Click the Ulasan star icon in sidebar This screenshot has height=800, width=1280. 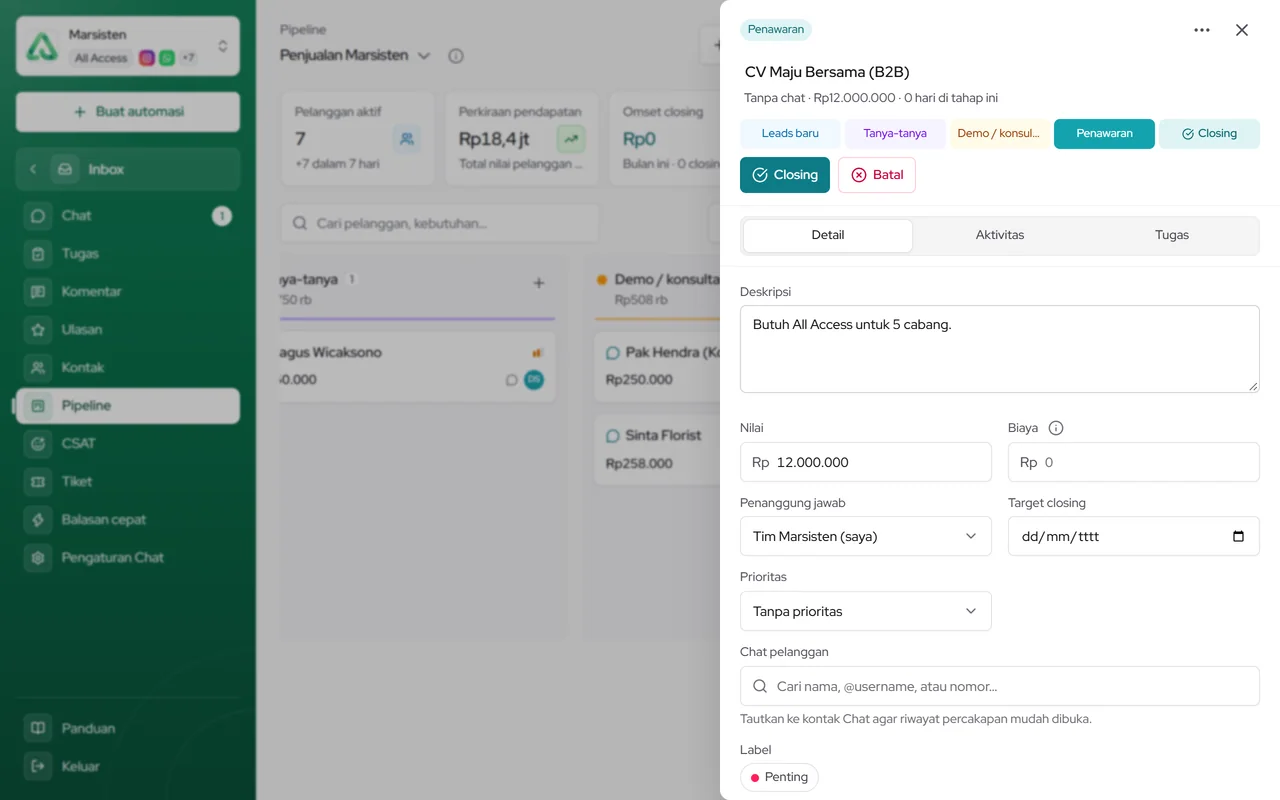click(38, 330)
